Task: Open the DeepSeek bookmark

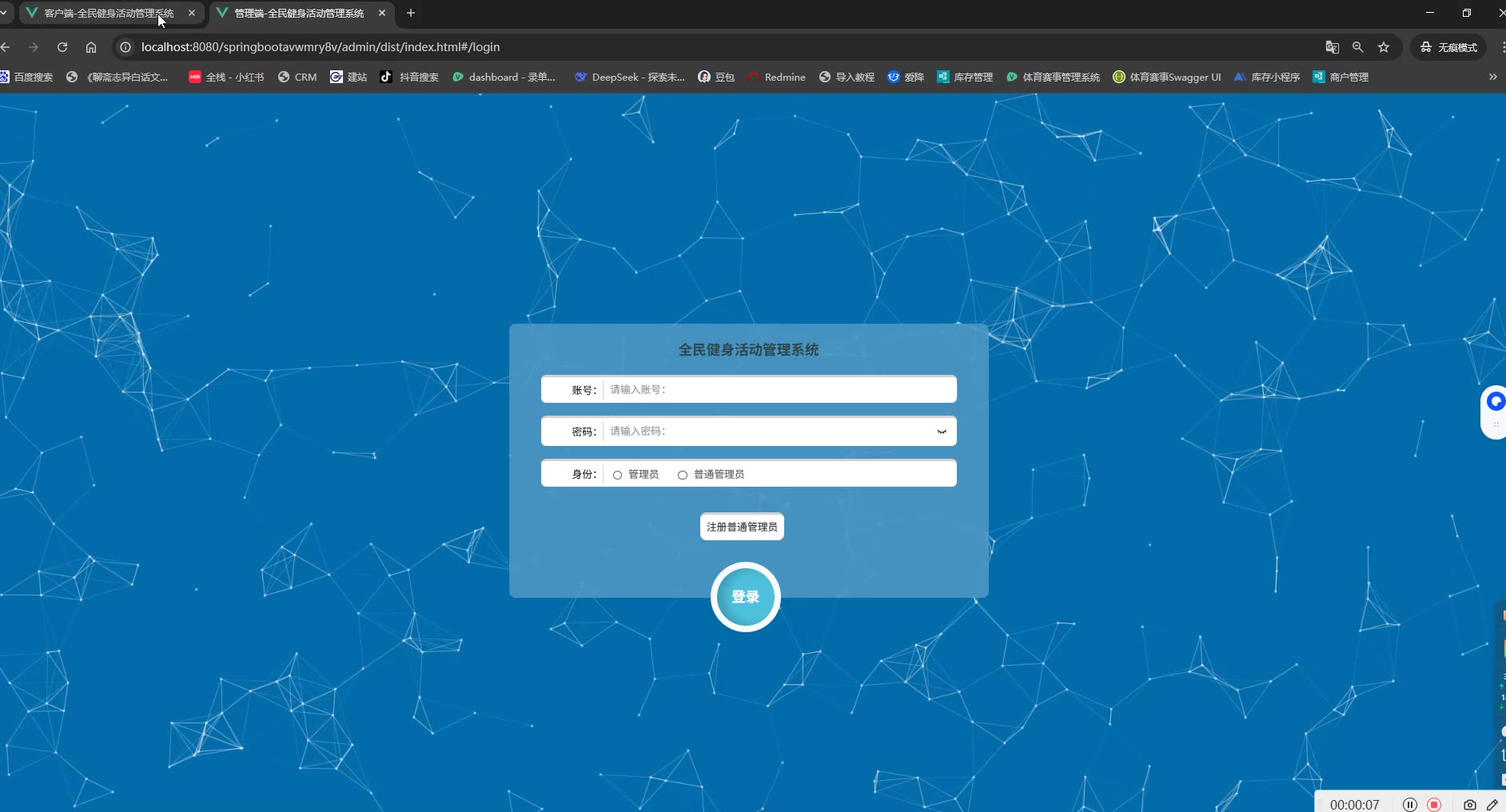Action: click(630, 78)
